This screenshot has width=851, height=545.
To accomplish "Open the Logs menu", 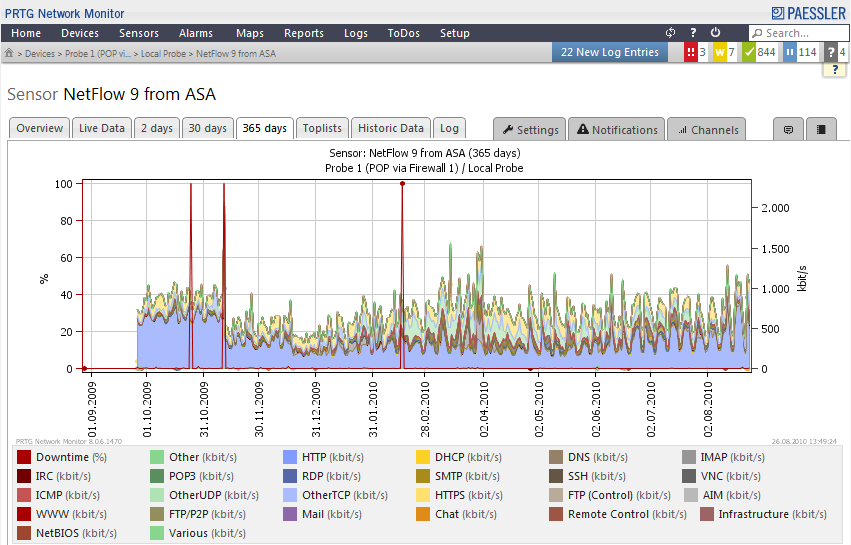I will [x=356, y=33].
